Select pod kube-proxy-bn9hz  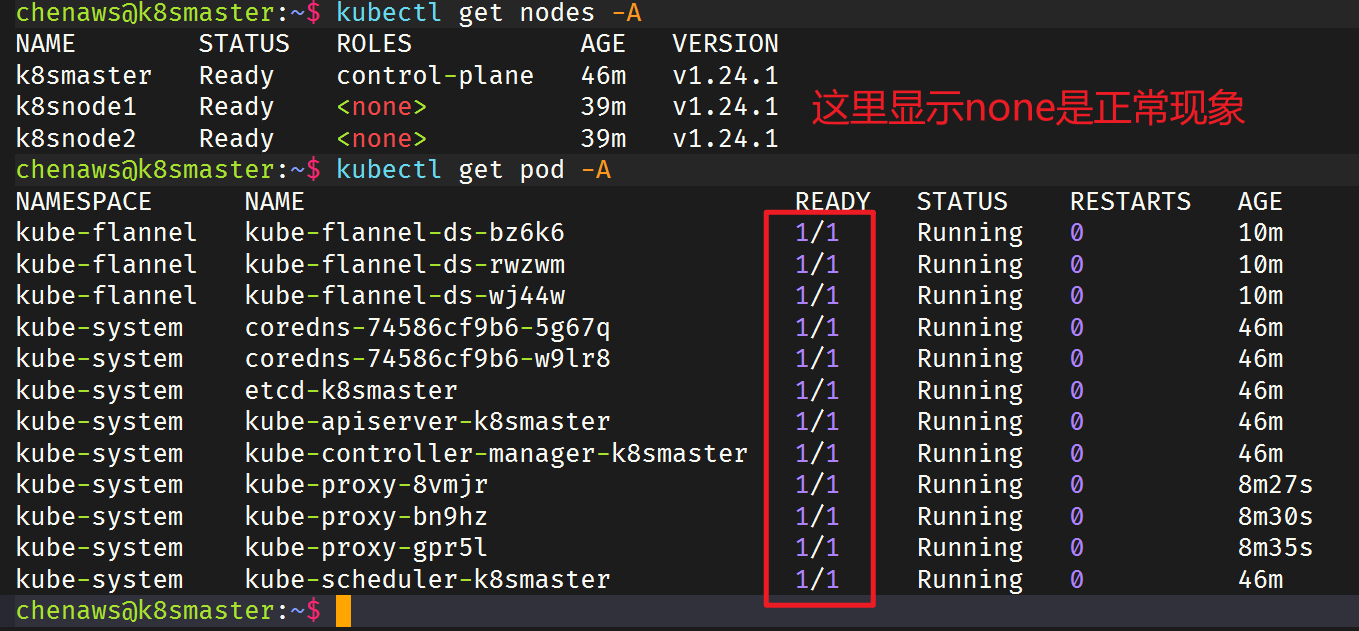point(366,517)
